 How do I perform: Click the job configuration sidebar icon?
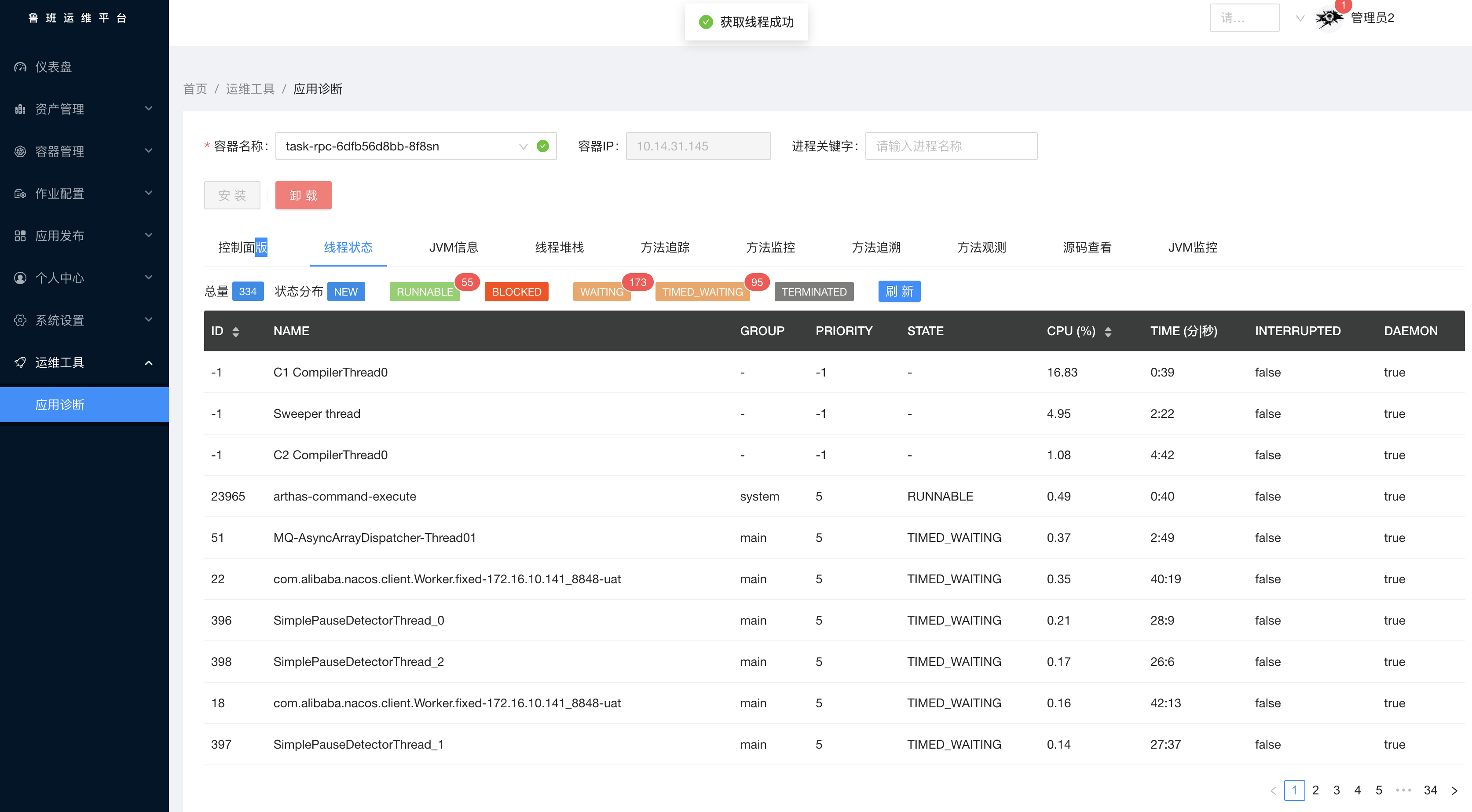pyautogui.click(x=20, y=194)
